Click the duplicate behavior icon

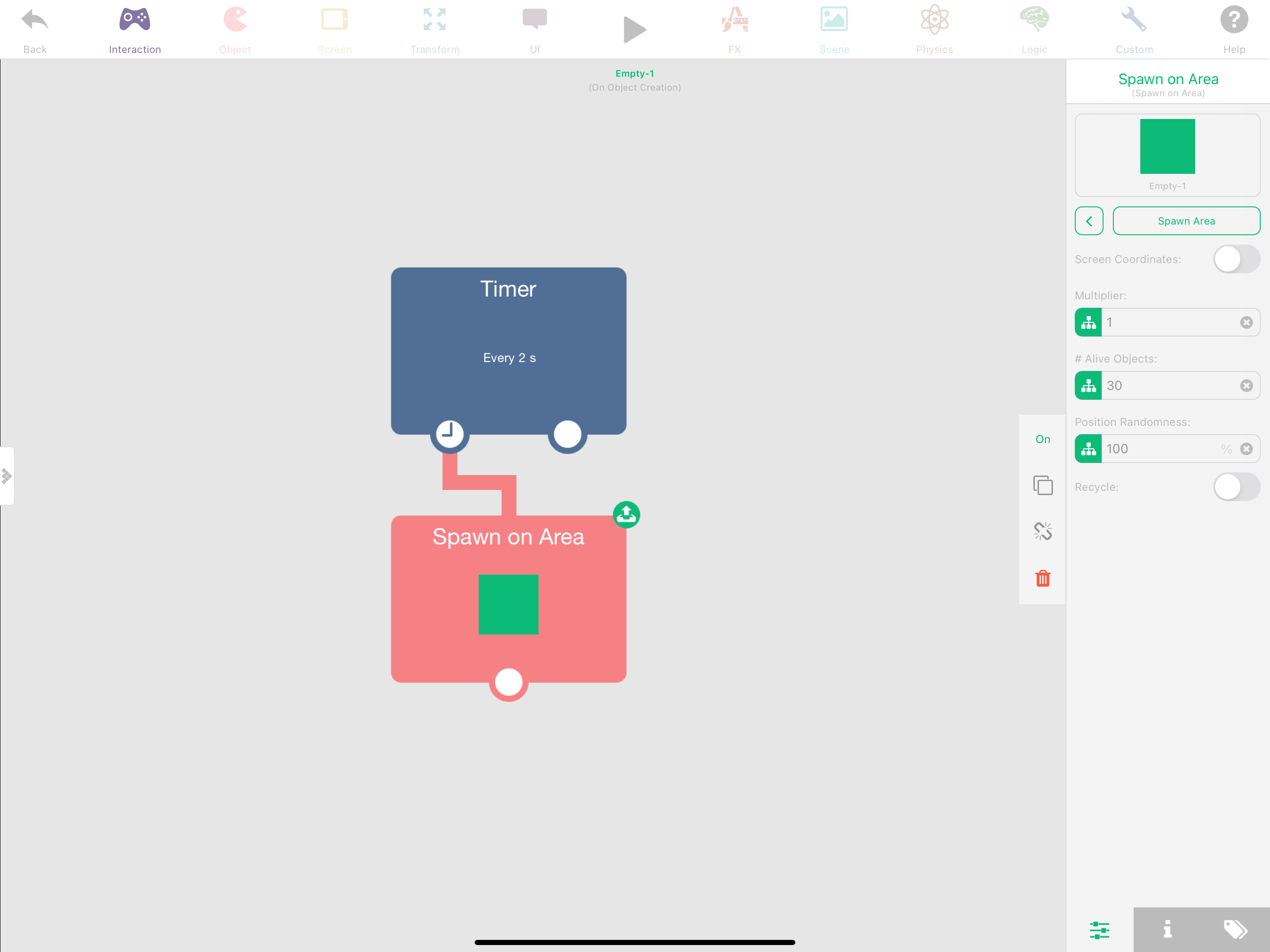pyautogui.click(x=1043, y=485)
